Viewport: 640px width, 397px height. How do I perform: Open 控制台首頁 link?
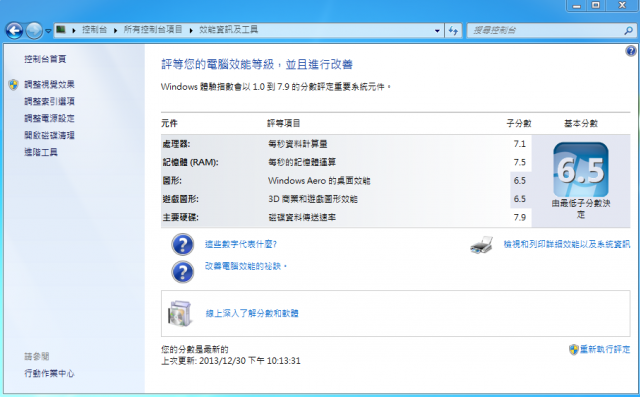pyautogui.click(x=45, y=59)
